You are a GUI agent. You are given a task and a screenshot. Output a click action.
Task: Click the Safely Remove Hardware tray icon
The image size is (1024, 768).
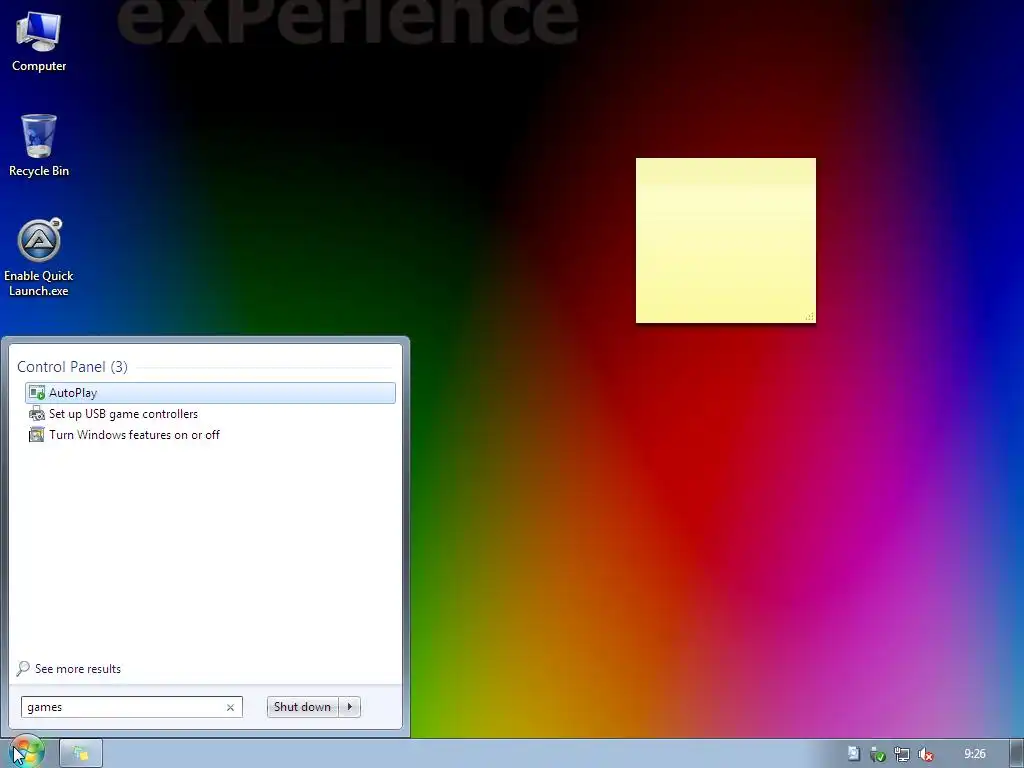[x=878, y=754]
